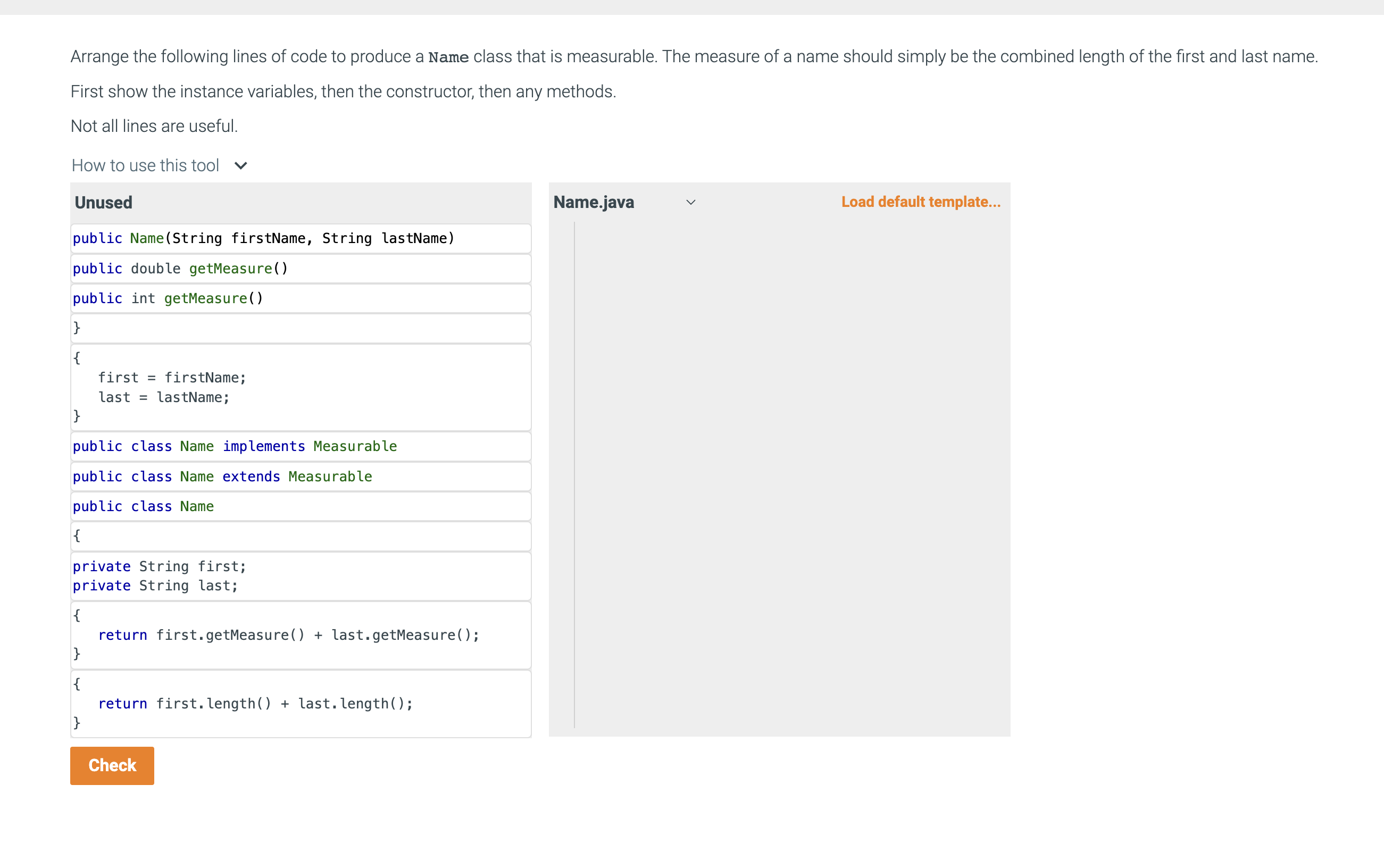Click the 'Load default template...' link

920,202
